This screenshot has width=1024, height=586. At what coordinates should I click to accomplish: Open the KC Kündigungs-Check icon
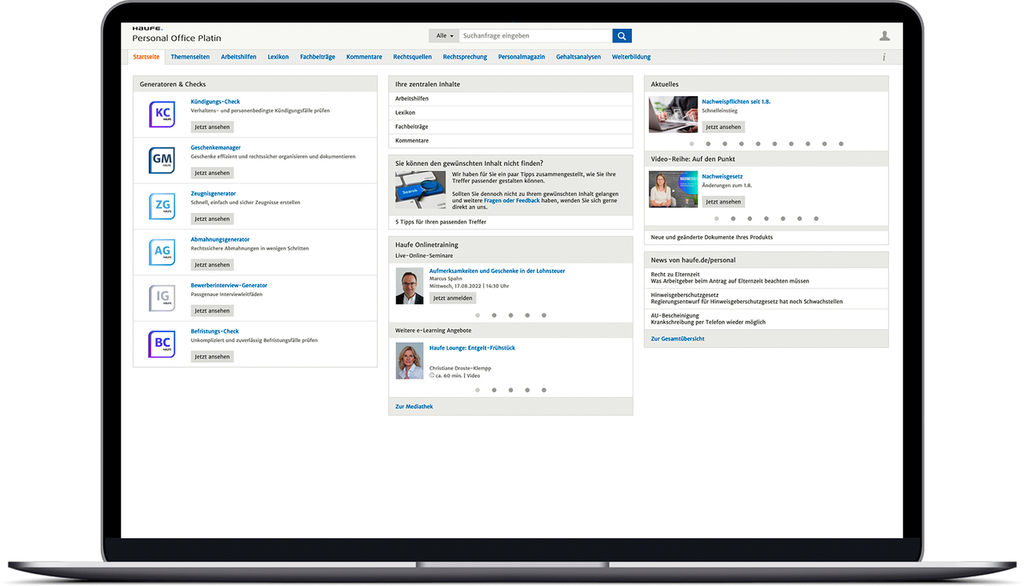click(x=162, y=114)
